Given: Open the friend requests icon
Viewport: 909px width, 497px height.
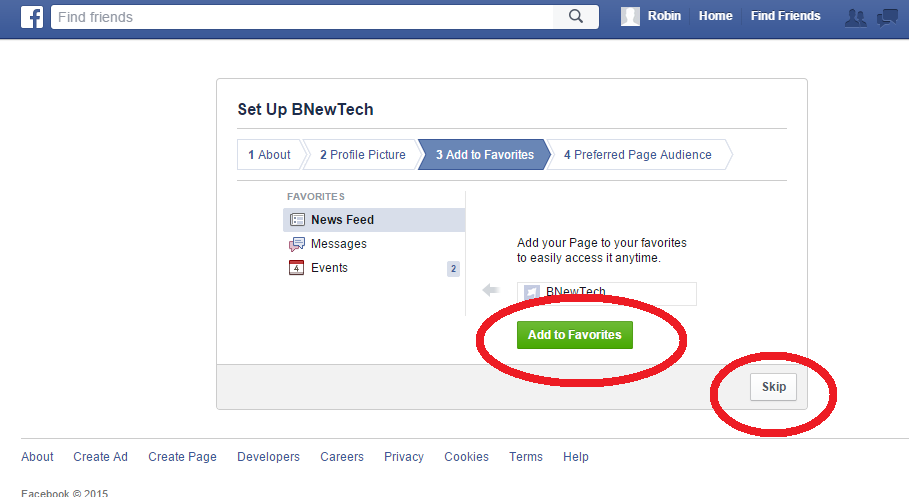Looking at the screenshot, I should [856, 17].
